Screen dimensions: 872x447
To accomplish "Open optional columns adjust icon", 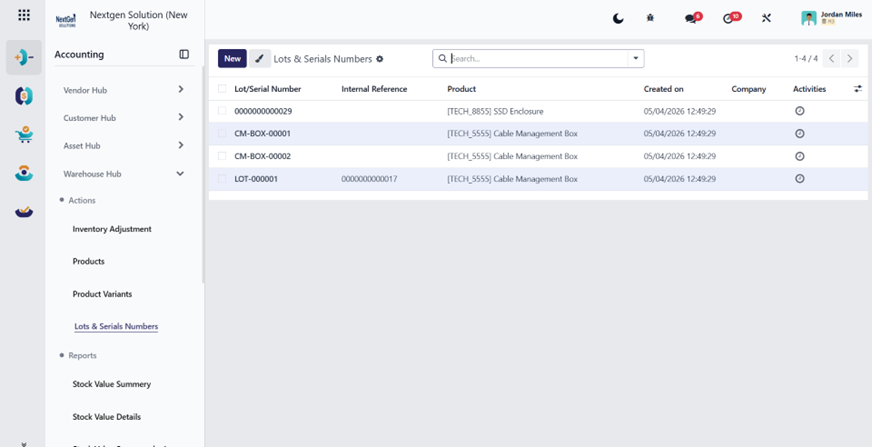I will 858,88.
